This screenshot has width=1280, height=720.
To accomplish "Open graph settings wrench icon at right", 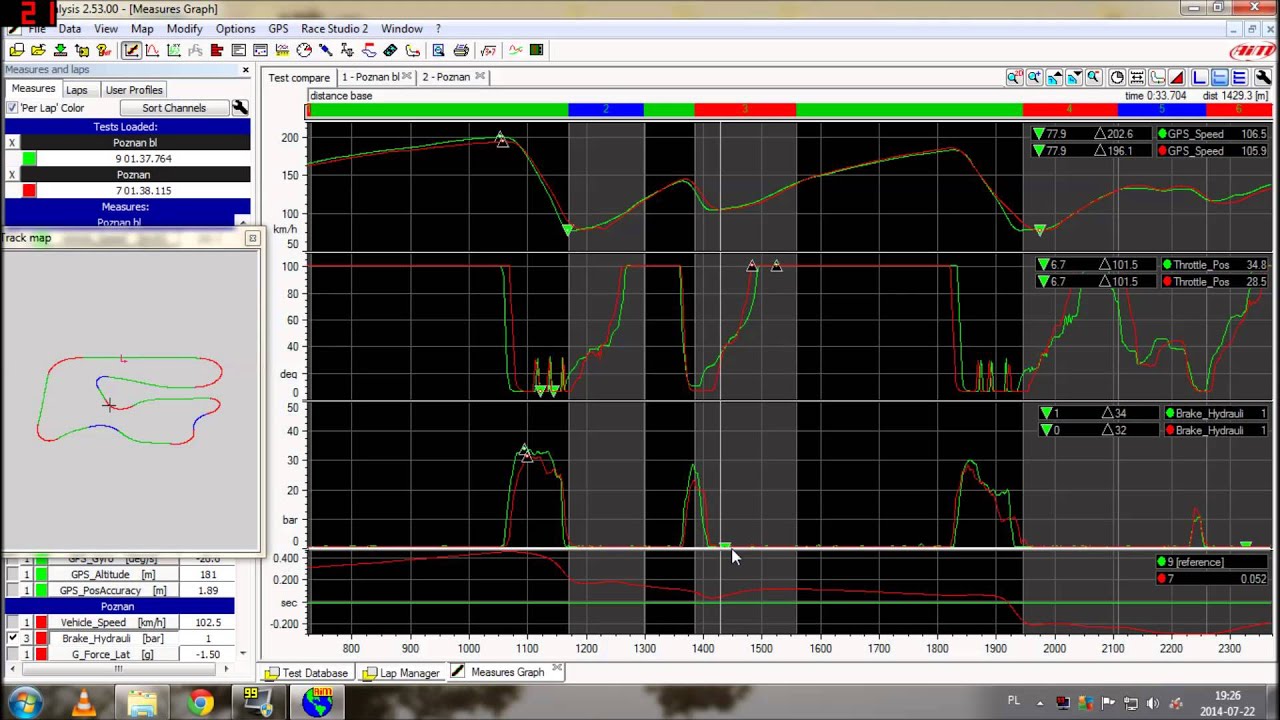I will coord(1264,77).
